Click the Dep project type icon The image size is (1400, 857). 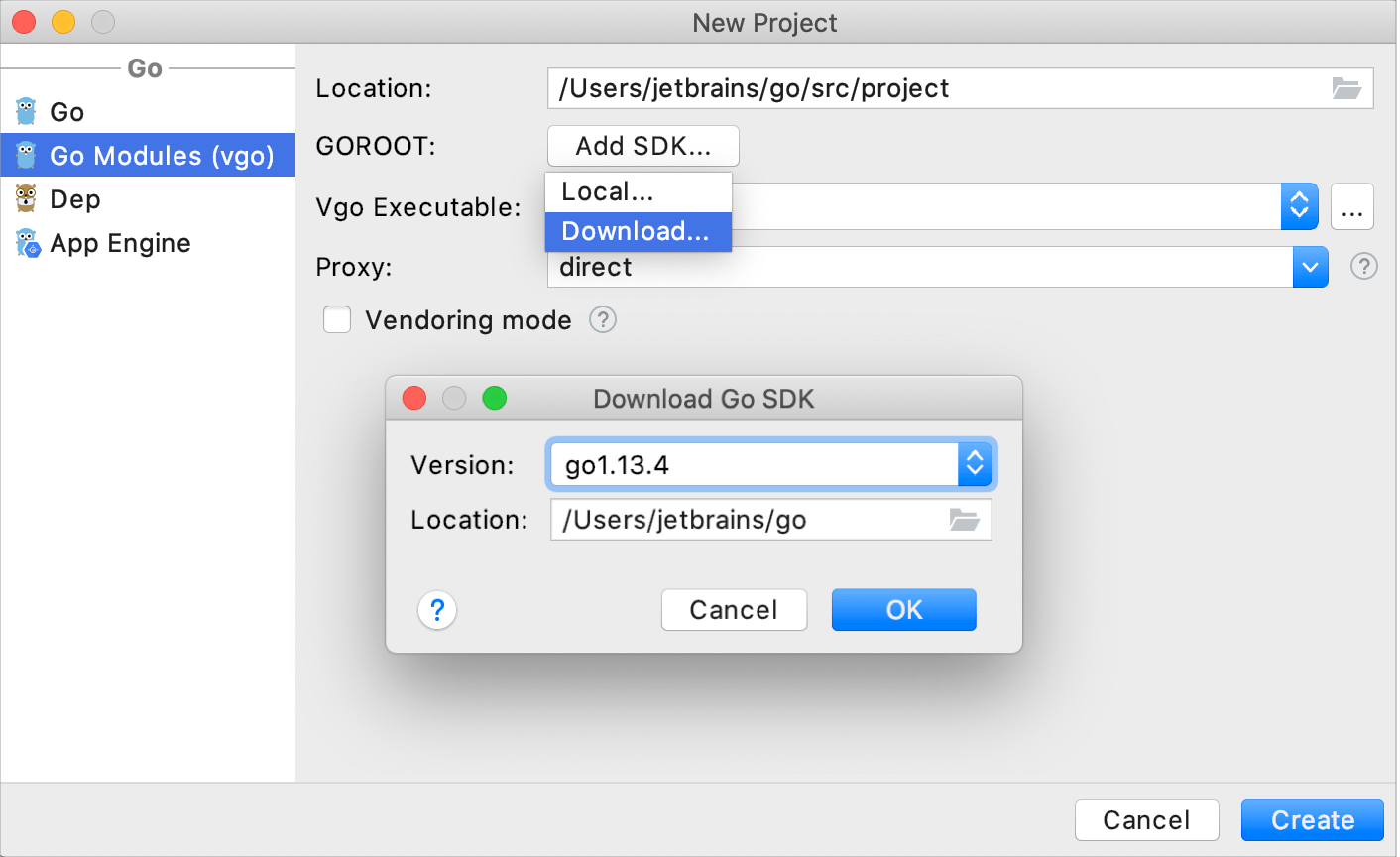click(x=27, y=198)
